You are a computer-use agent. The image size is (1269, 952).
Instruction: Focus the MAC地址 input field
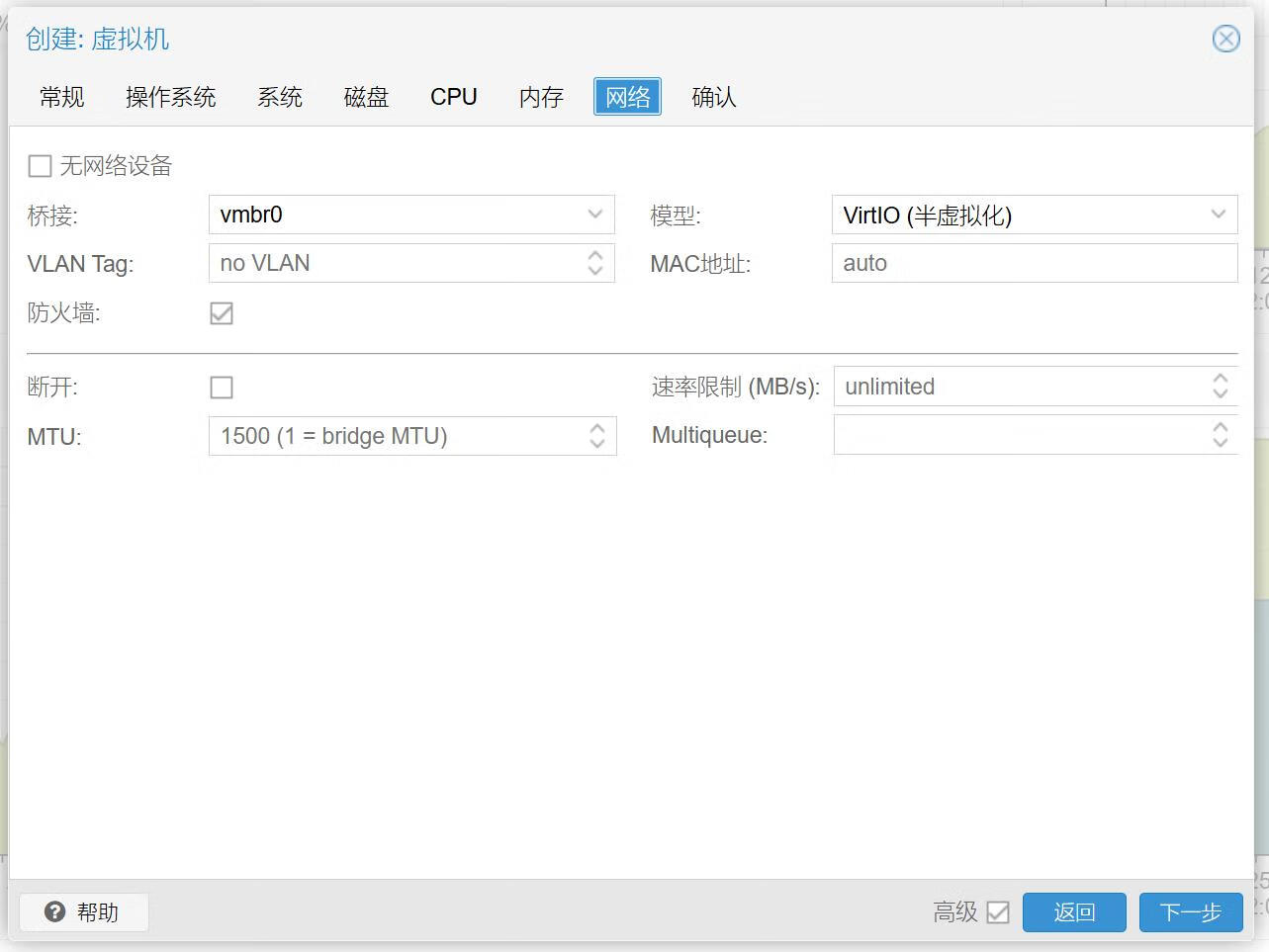tap(1034, 263)
